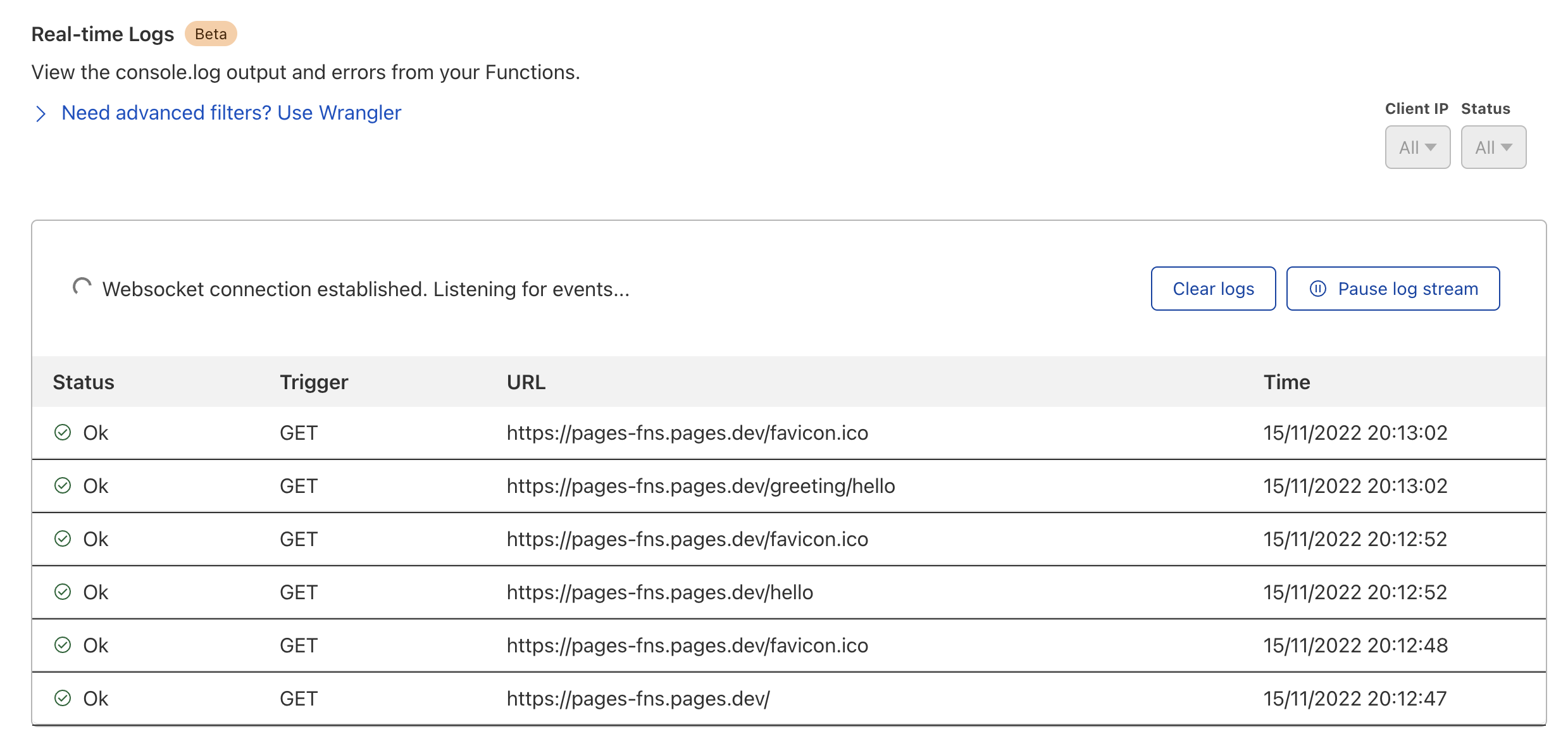Click the green Ok checkmark on the favicon.ico row

click(x=63, y=433)
